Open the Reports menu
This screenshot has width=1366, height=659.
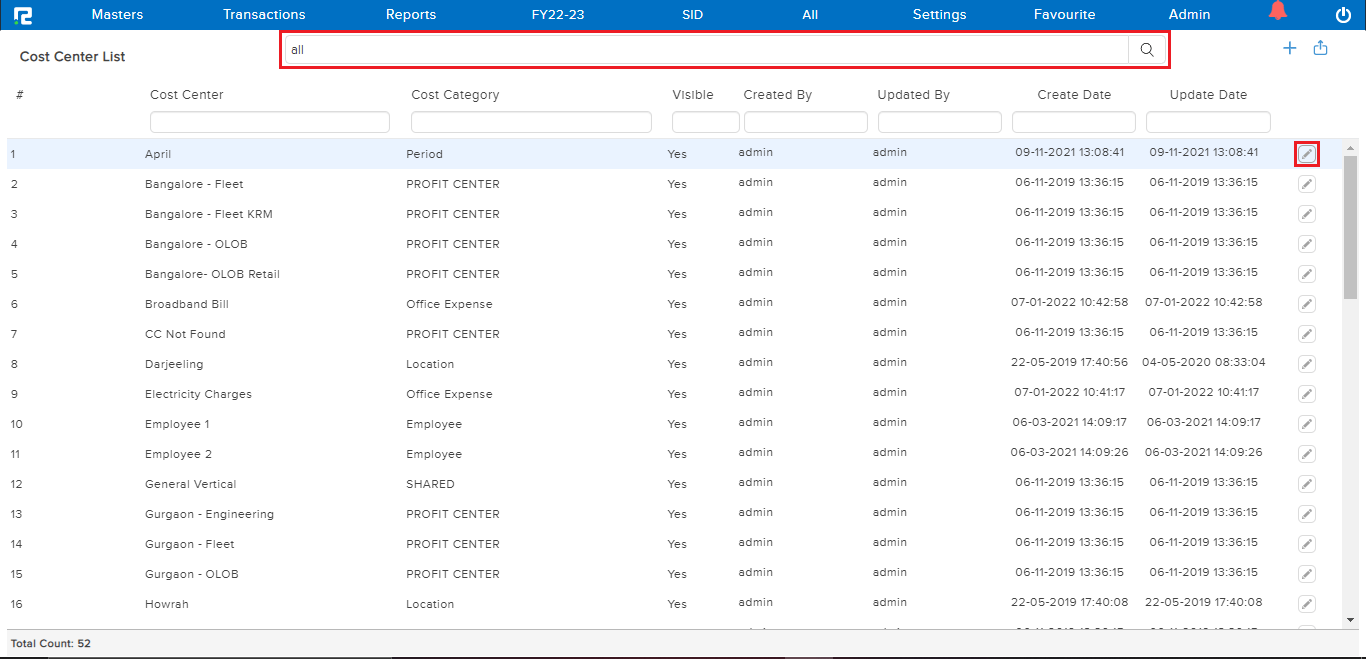tap(411, 14)
